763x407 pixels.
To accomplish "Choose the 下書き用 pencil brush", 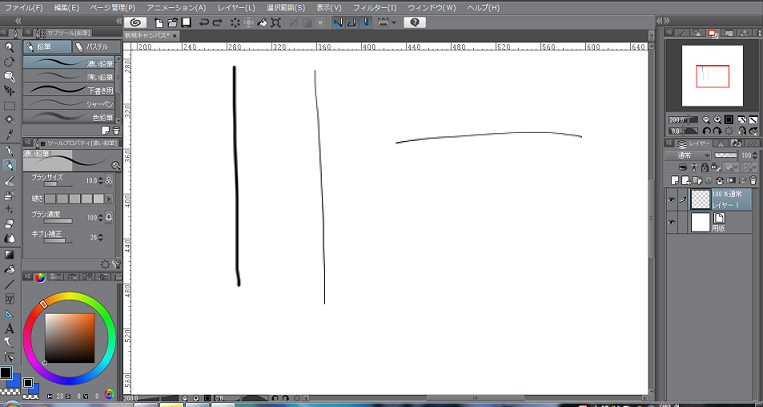I will click(x=70, y=90).
